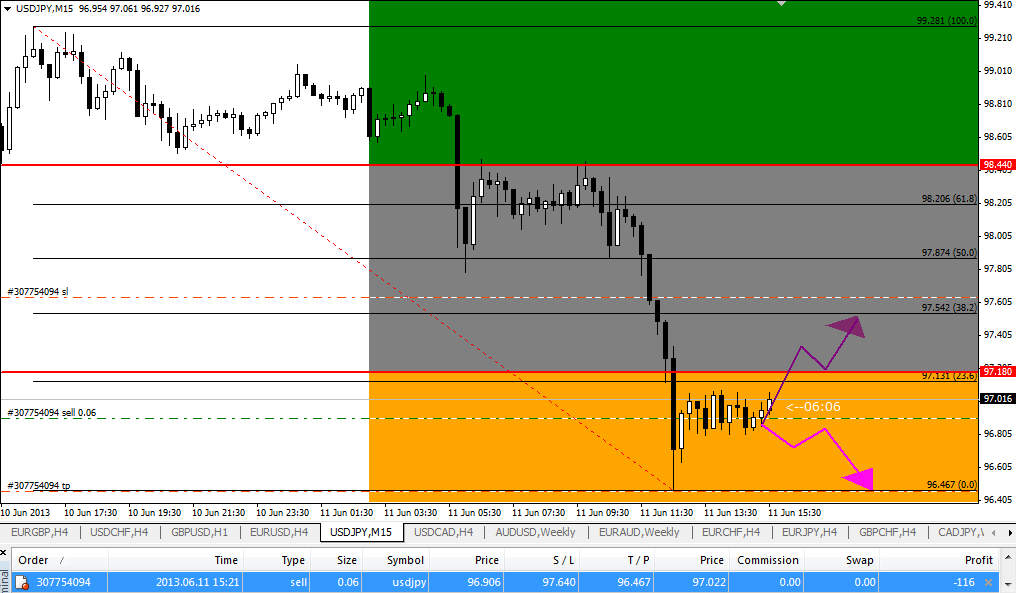This screenshot has height=593, width=1016.
Task: Click the black 97.016 current price label
Action: click(x=998, y=398)
